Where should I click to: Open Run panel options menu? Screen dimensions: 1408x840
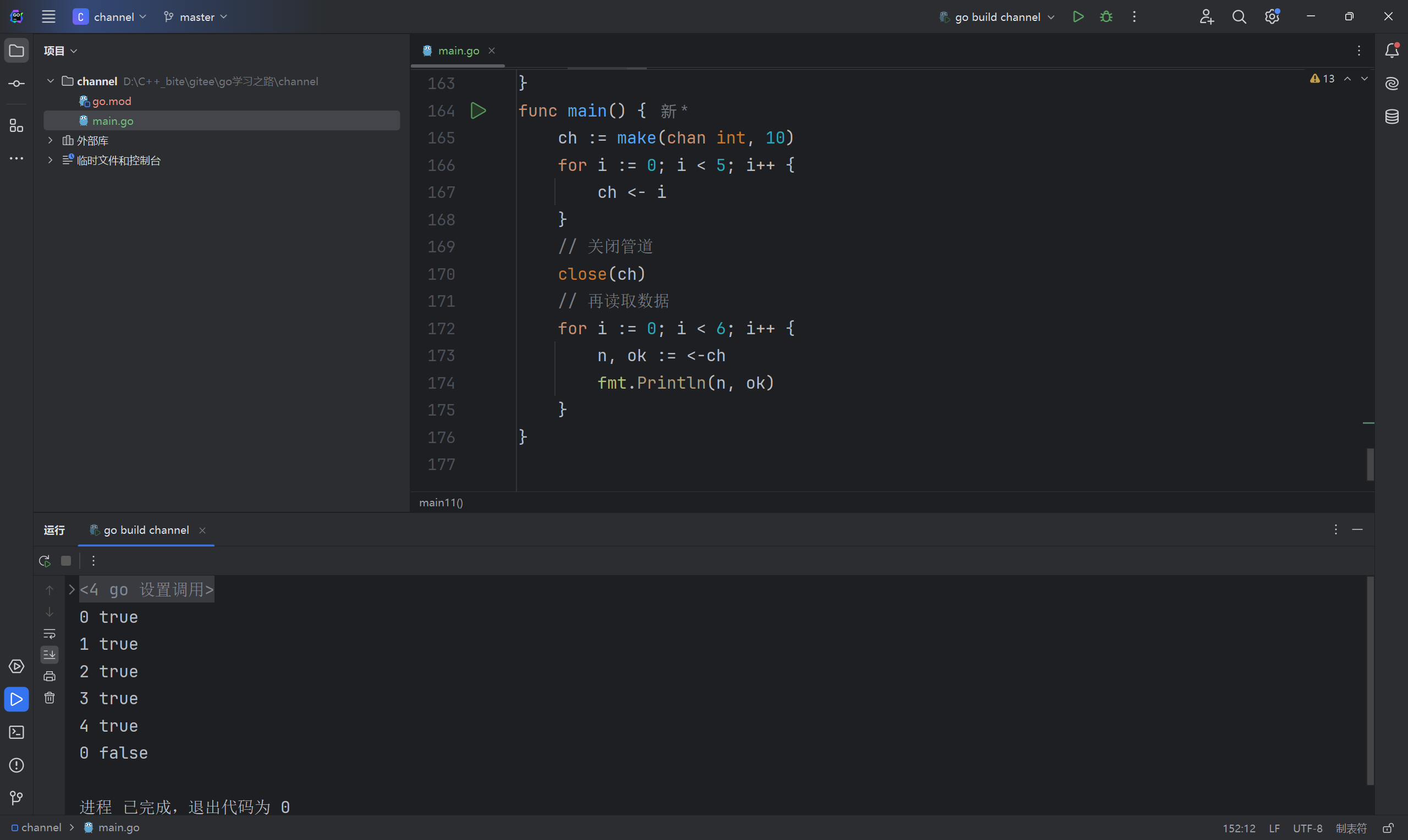[x=1335, y=529]
